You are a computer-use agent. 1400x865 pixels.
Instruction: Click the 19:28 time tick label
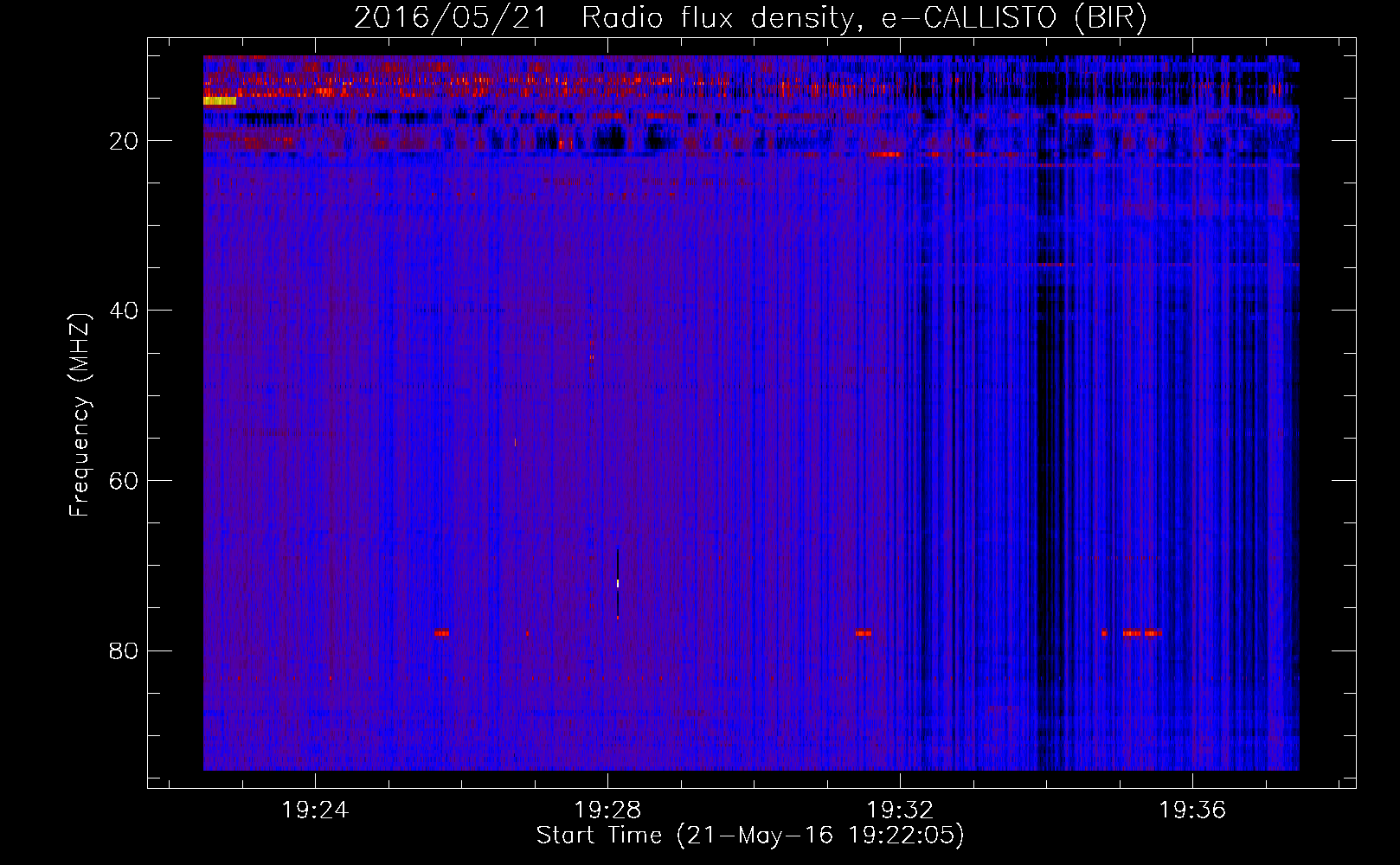click(607, 811)
